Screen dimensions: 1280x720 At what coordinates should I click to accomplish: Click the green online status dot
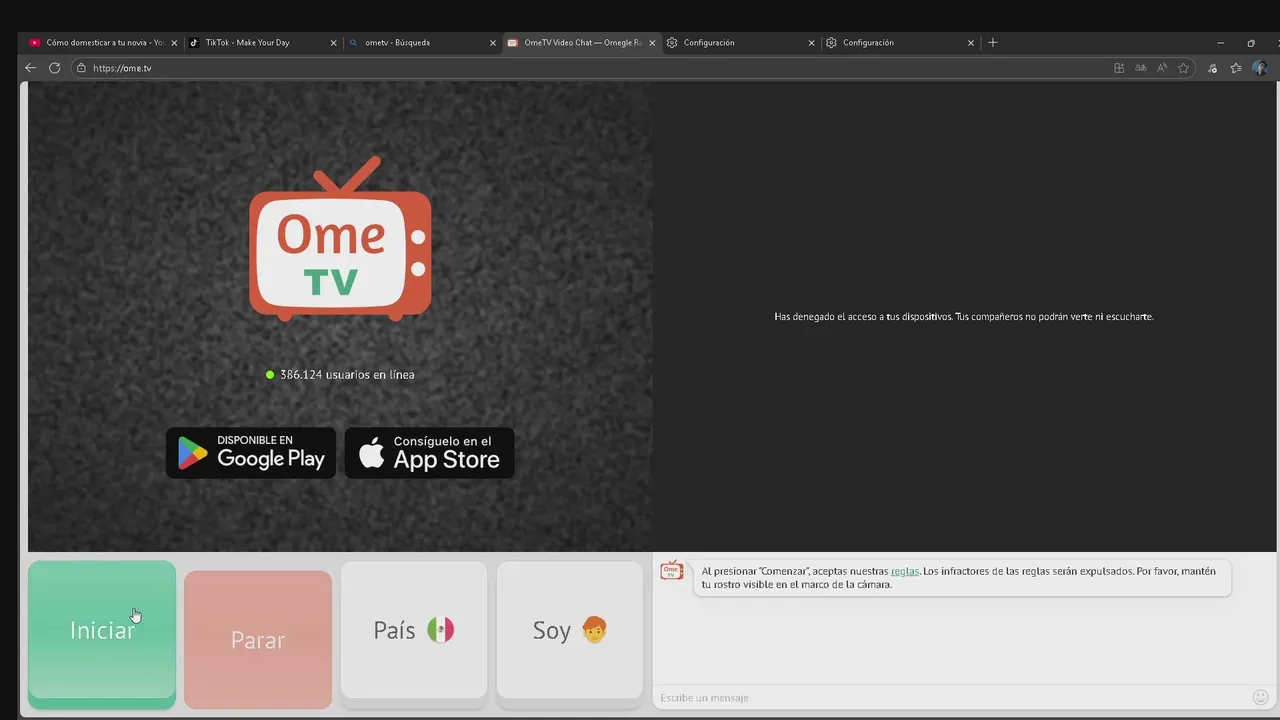(x=270, y=374)
